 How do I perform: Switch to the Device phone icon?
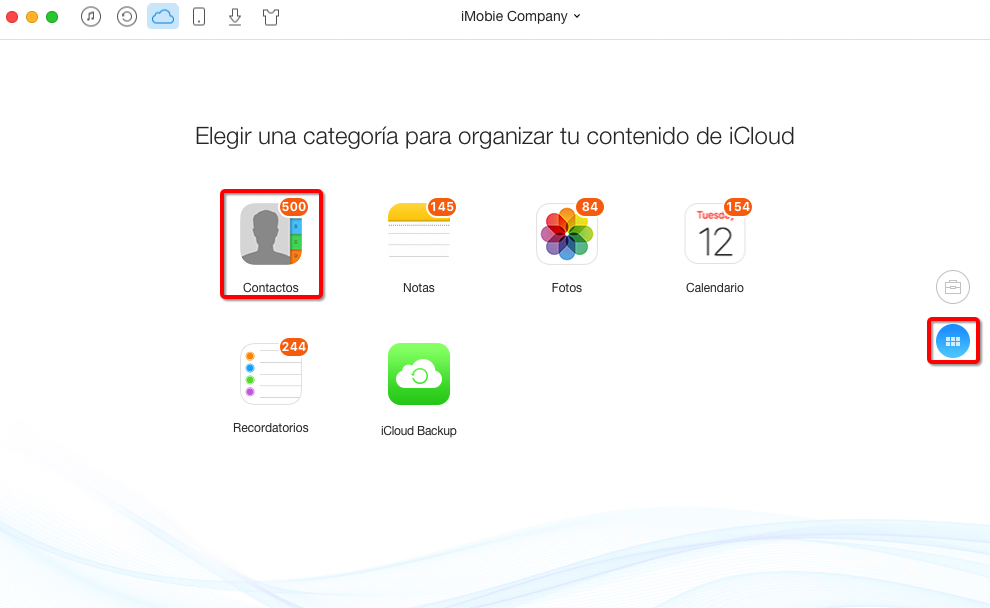click(x=199, y=16)
